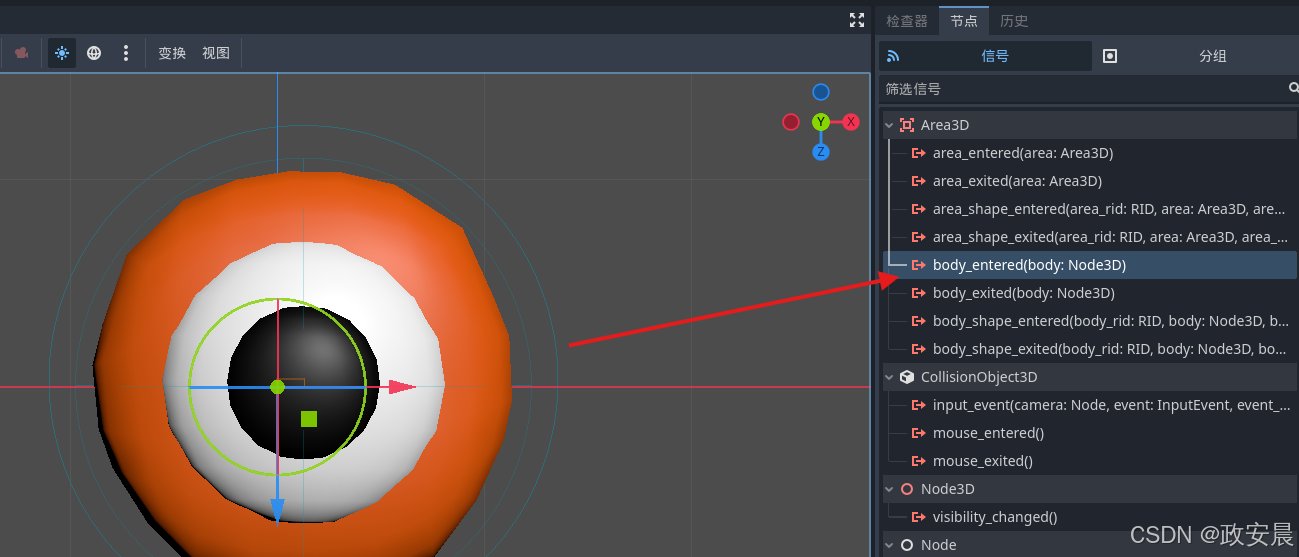Image resolution: width=1299 pixels, height=557 pixels.
Task: Click the signal icon beside visibility_changed()
Action: click(919, 517)
